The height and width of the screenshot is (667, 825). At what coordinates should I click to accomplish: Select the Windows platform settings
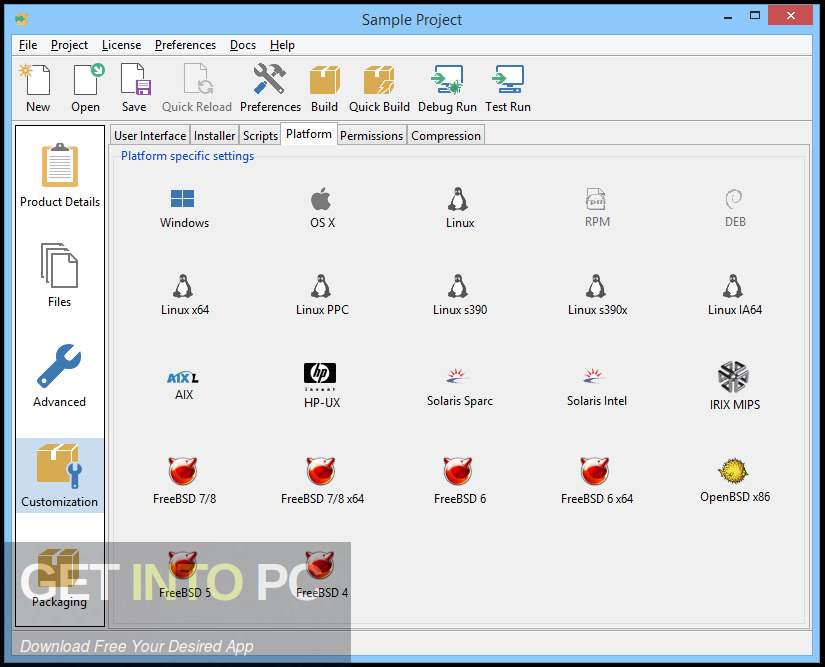click(x=184, y=208)
